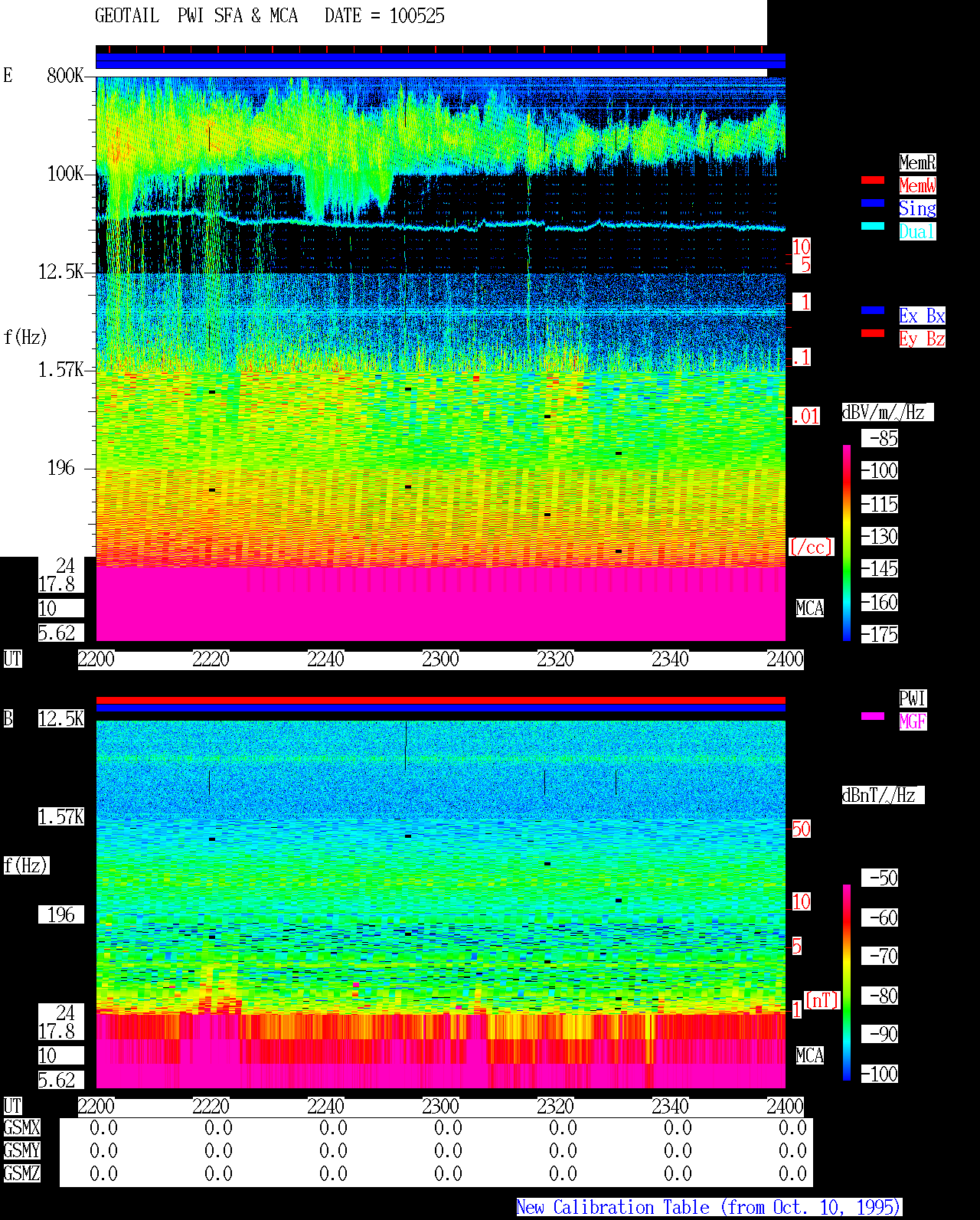The height and width of the screenshot is (1220, 980).
Task: Click the blue Ex Bx legend swatch
Action: tap(873, 311)
